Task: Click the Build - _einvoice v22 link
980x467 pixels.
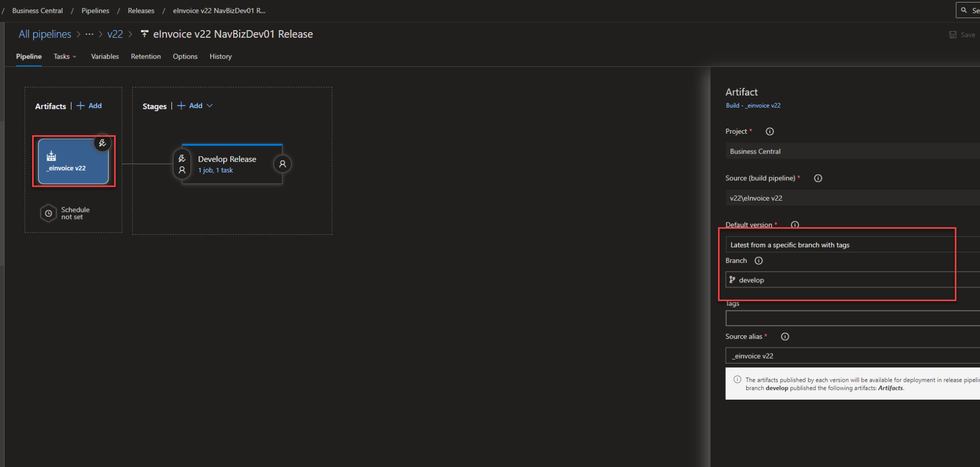Action: click(752, 106)
